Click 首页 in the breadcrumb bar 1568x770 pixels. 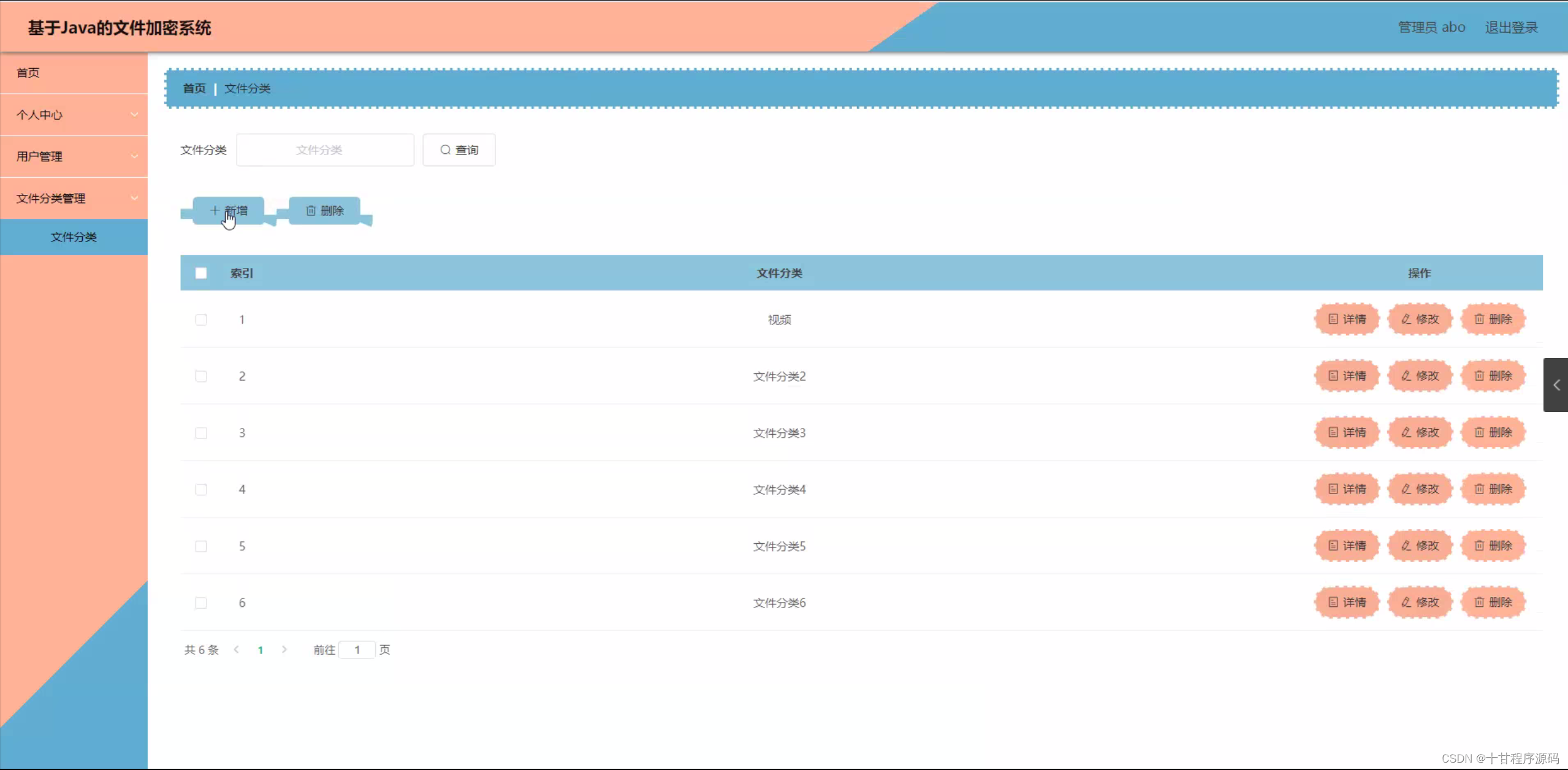[x=194, y=89]
